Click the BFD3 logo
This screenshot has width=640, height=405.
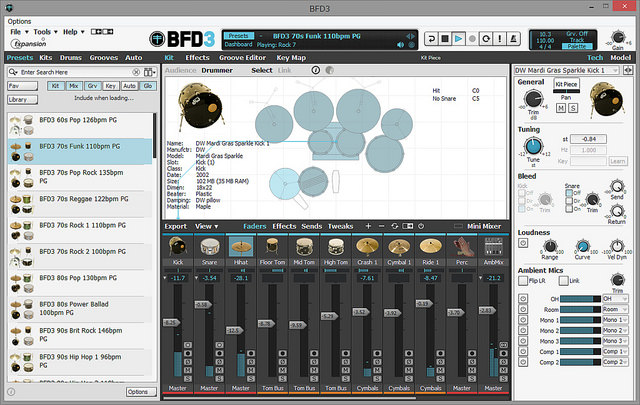[x=182, y=39]
